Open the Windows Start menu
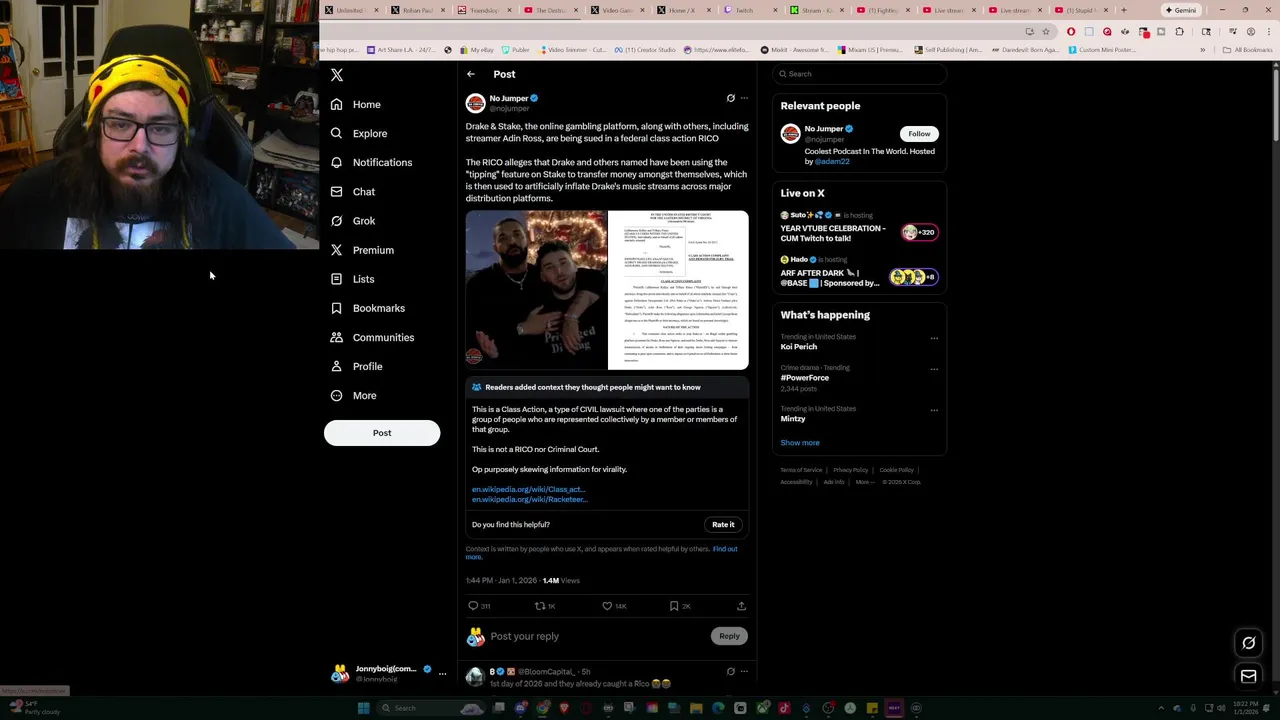1280x720 pixels. (363, 708)
